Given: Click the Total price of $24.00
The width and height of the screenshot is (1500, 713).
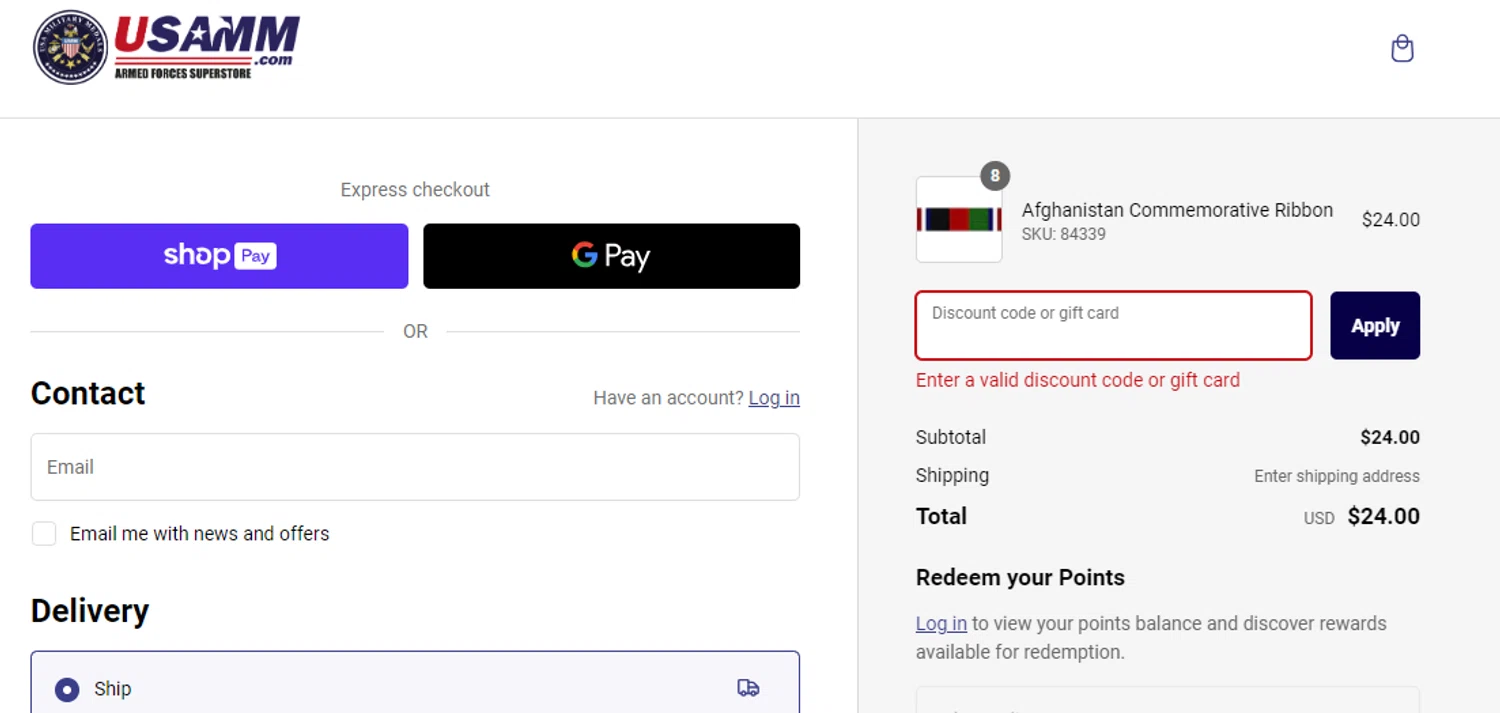Looking at the screenshot, I should coord(1383,516).
